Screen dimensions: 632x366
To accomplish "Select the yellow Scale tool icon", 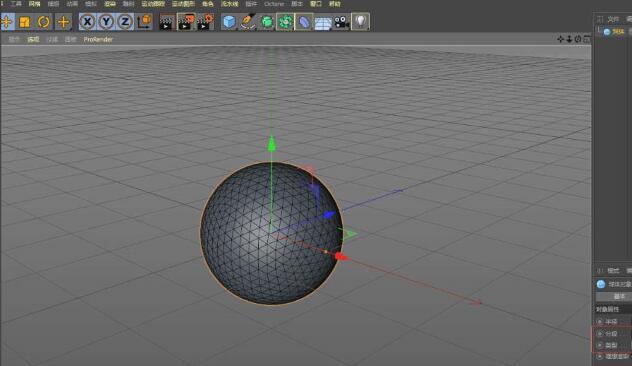I will click(x=25, y=22).
